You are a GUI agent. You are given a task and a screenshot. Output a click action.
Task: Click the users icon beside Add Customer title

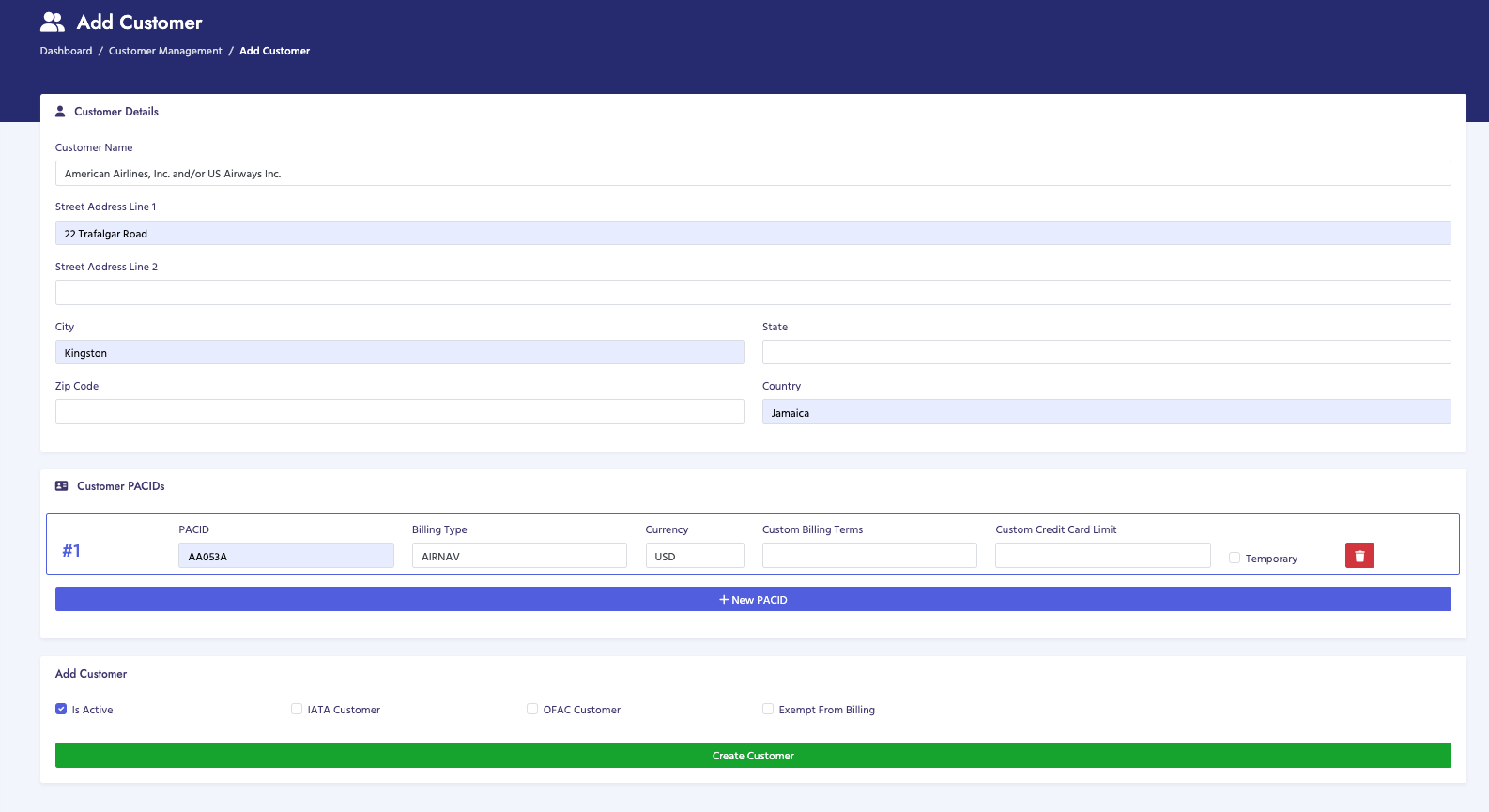tap(53, 23)
